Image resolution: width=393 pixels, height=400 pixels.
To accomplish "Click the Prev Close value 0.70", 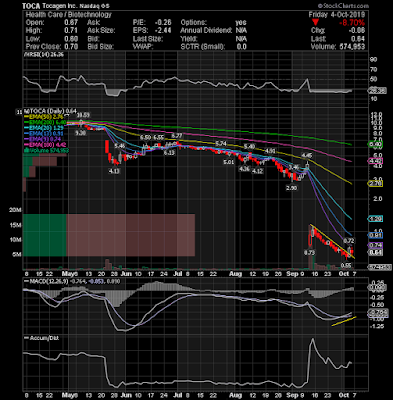I will 71,47.
